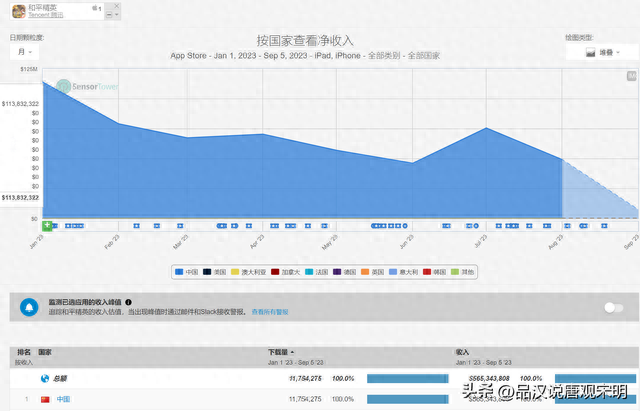Open the 查看所有警报 link
Screen dimensions: 640x411
(270, 312)
